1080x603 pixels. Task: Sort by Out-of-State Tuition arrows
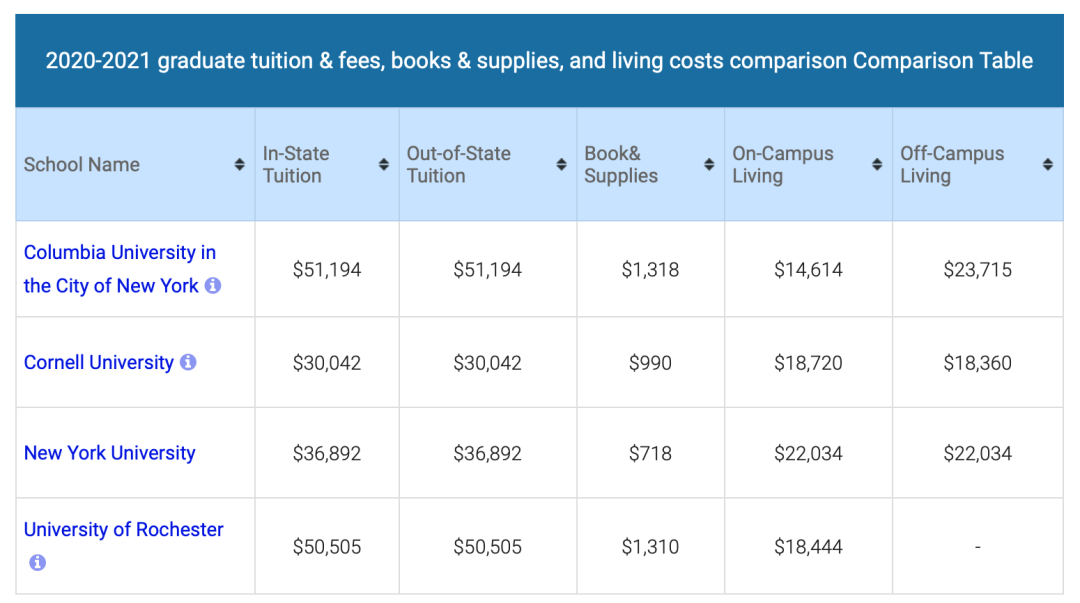click(561, 164)
